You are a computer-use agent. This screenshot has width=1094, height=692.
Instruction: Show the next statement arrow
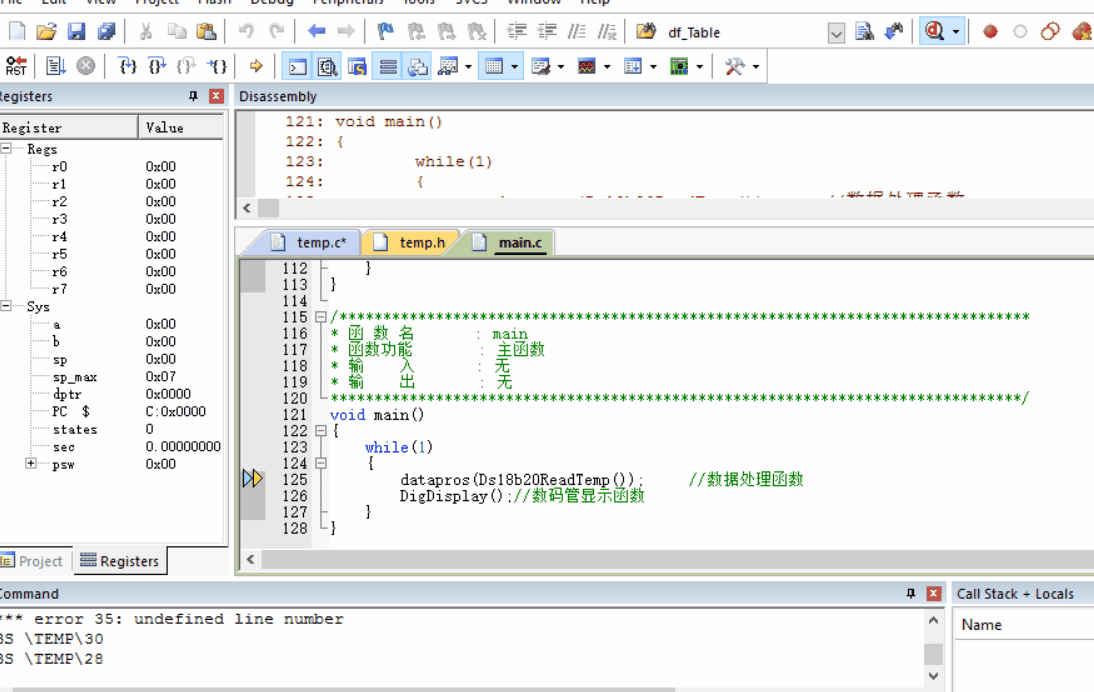tap(256, 66)
